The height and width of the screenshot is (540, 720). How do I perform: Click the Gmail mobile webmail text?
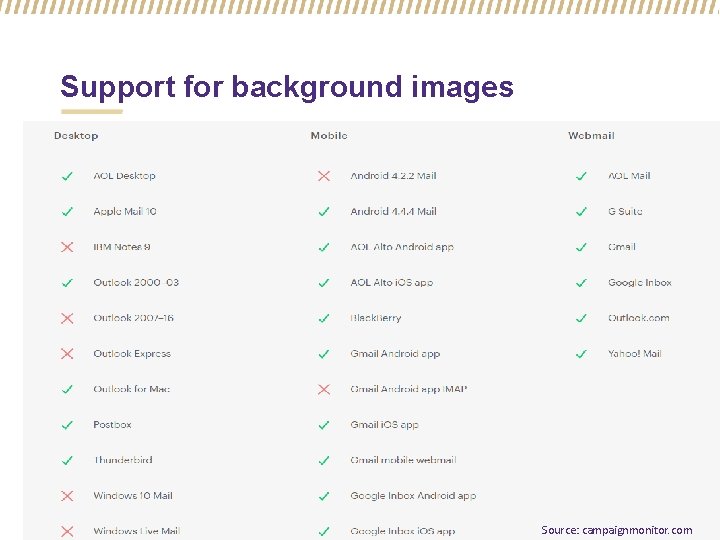pos(404,460)
